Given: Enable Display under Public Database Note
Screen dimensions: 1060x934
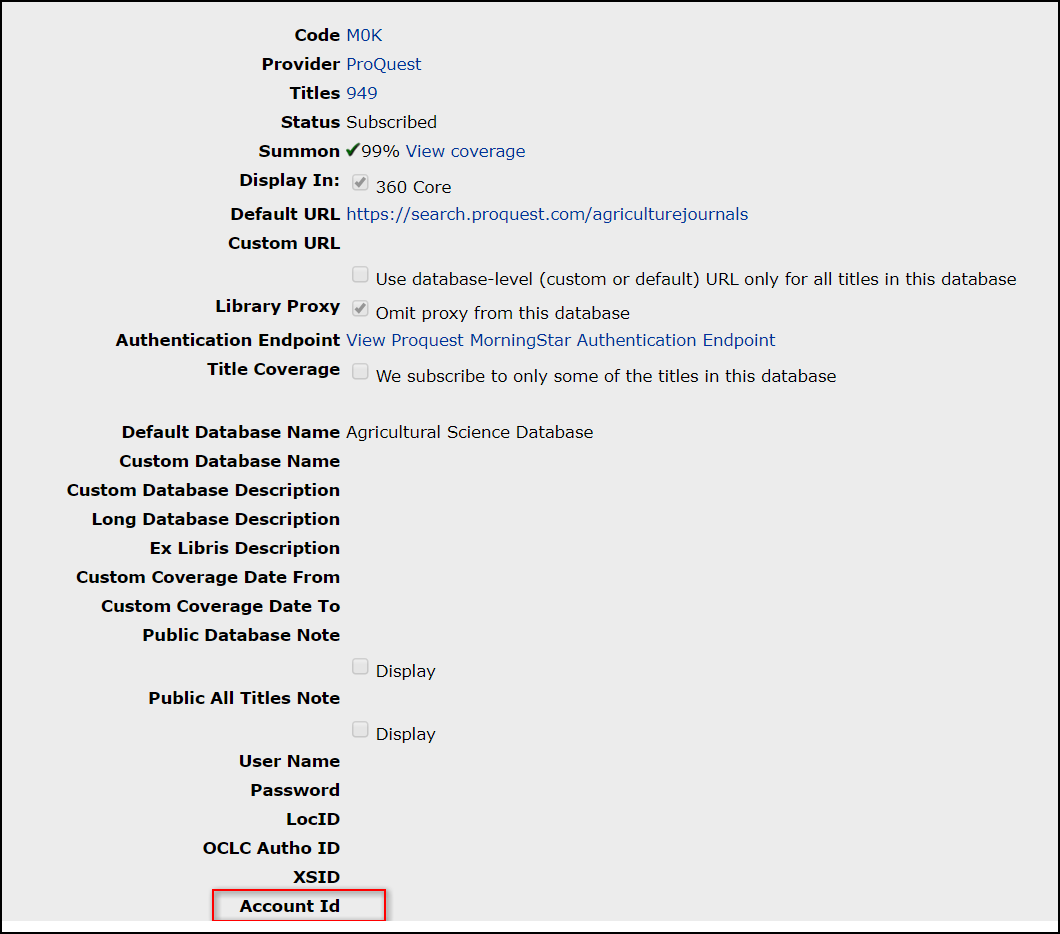Looking at the screenshot, I should coord(360,667).
